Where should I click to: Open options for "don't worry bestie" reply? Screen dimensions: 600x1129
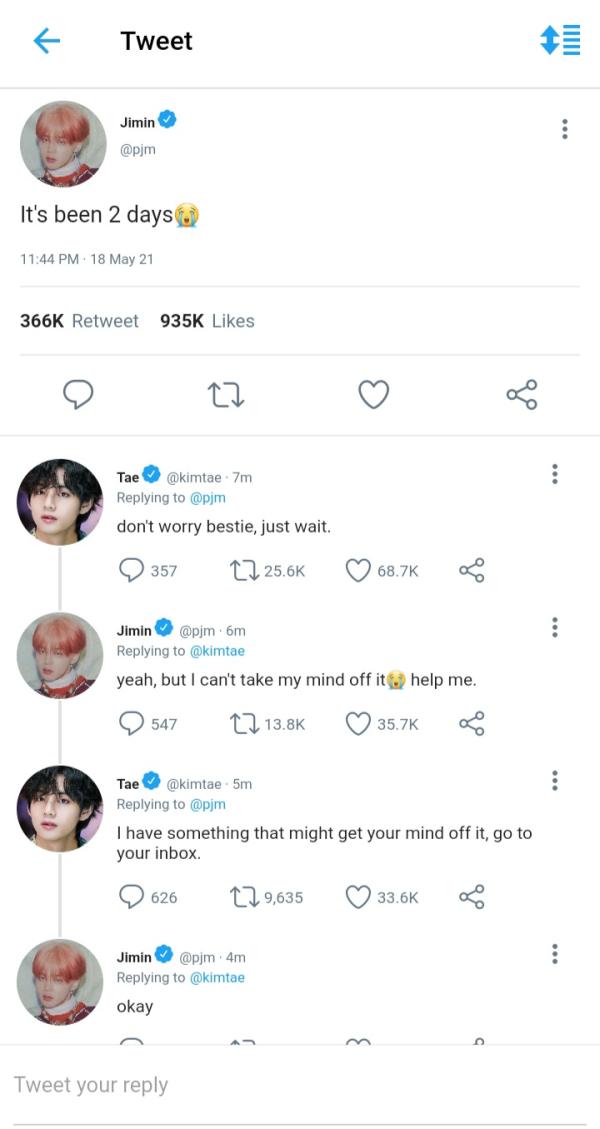point(554,474)
